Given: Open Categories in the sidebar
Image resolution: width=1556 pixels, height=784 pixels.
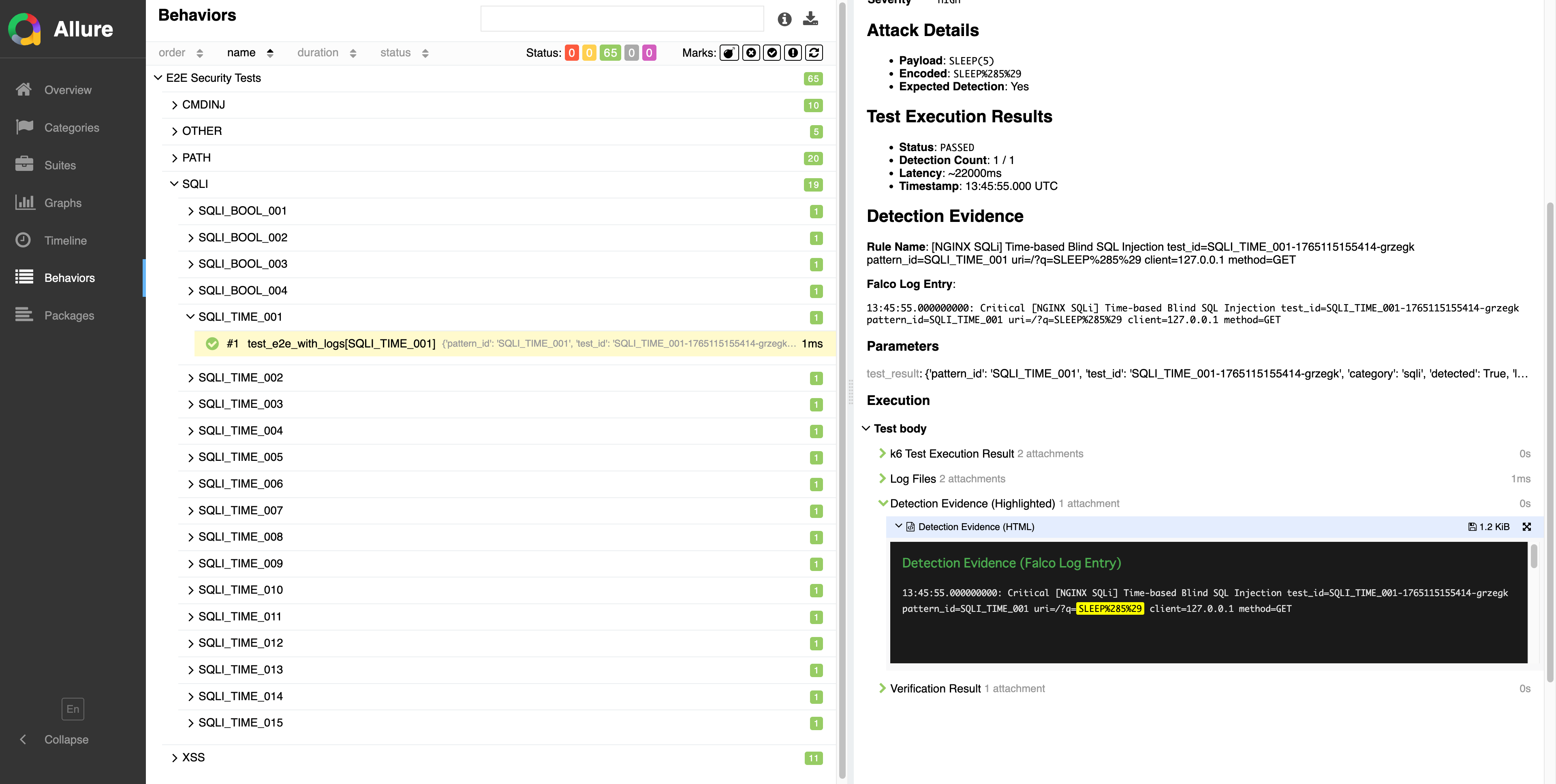Looking at the screenshot, I should (71, 127).
